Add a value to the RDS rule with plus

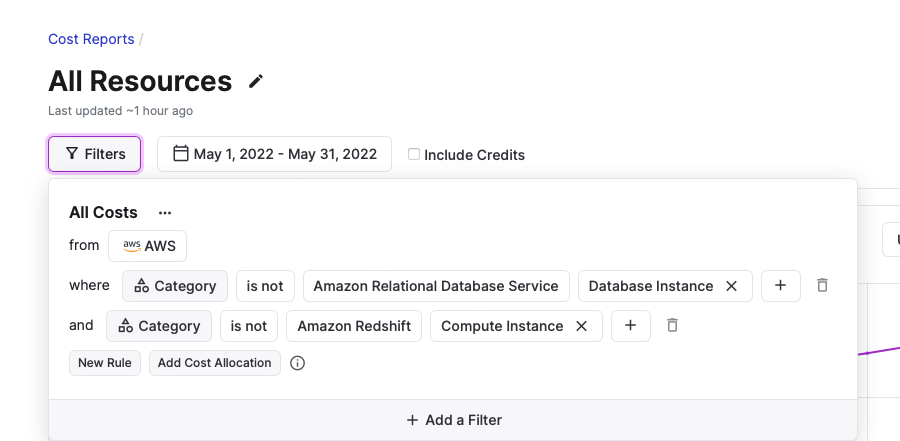[781, 286]
